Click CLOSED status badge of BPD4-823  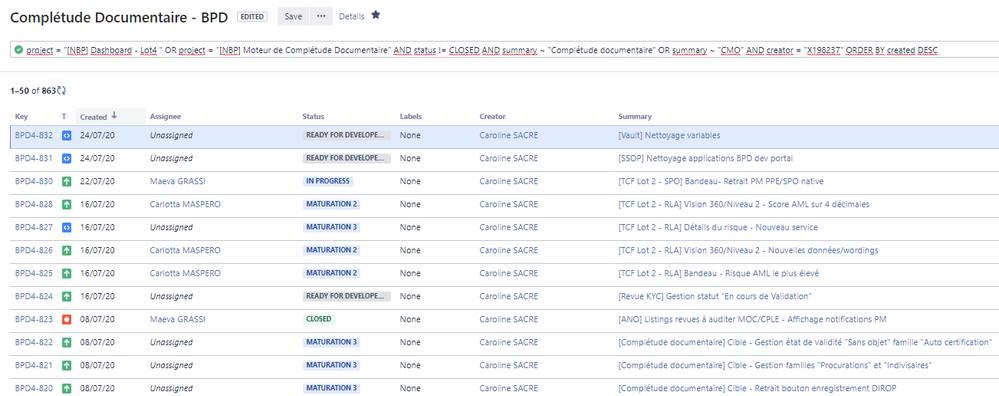pos(319,319)
